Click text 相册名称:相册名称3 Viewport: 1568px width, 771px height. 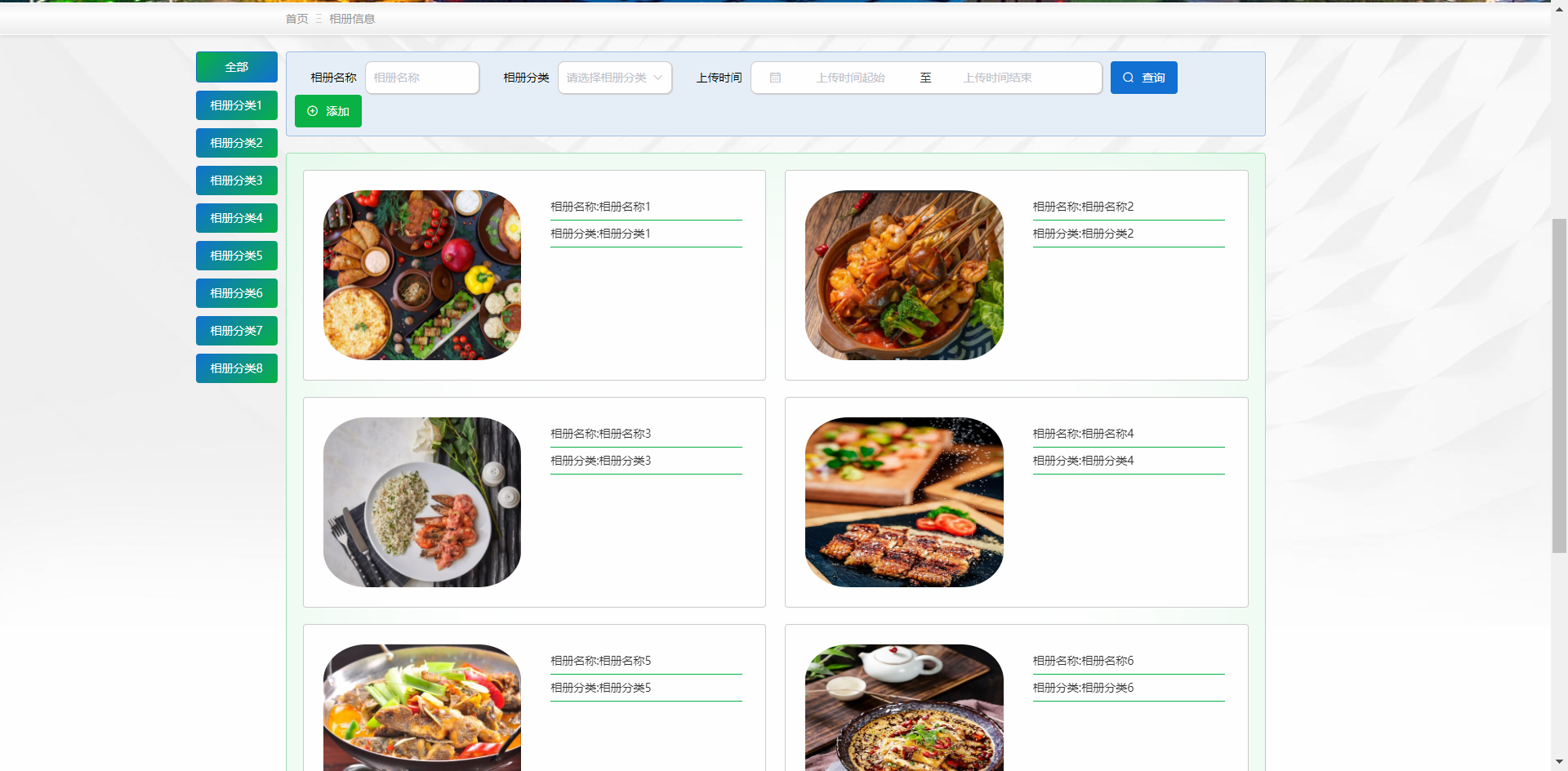(x=600, y=434)
